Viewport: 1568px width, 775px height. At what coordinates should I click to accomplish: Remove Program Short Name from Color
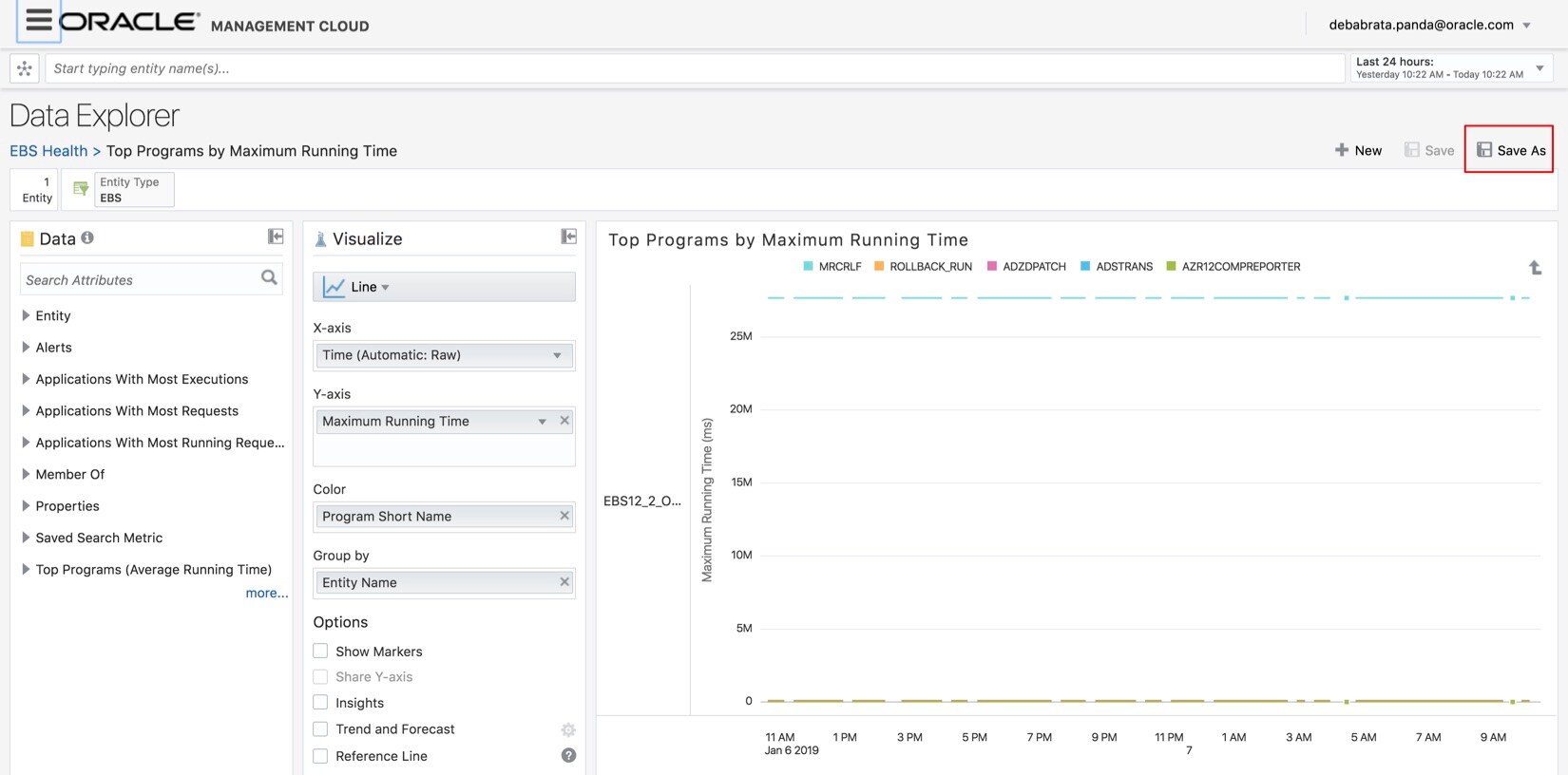[564, 516]
